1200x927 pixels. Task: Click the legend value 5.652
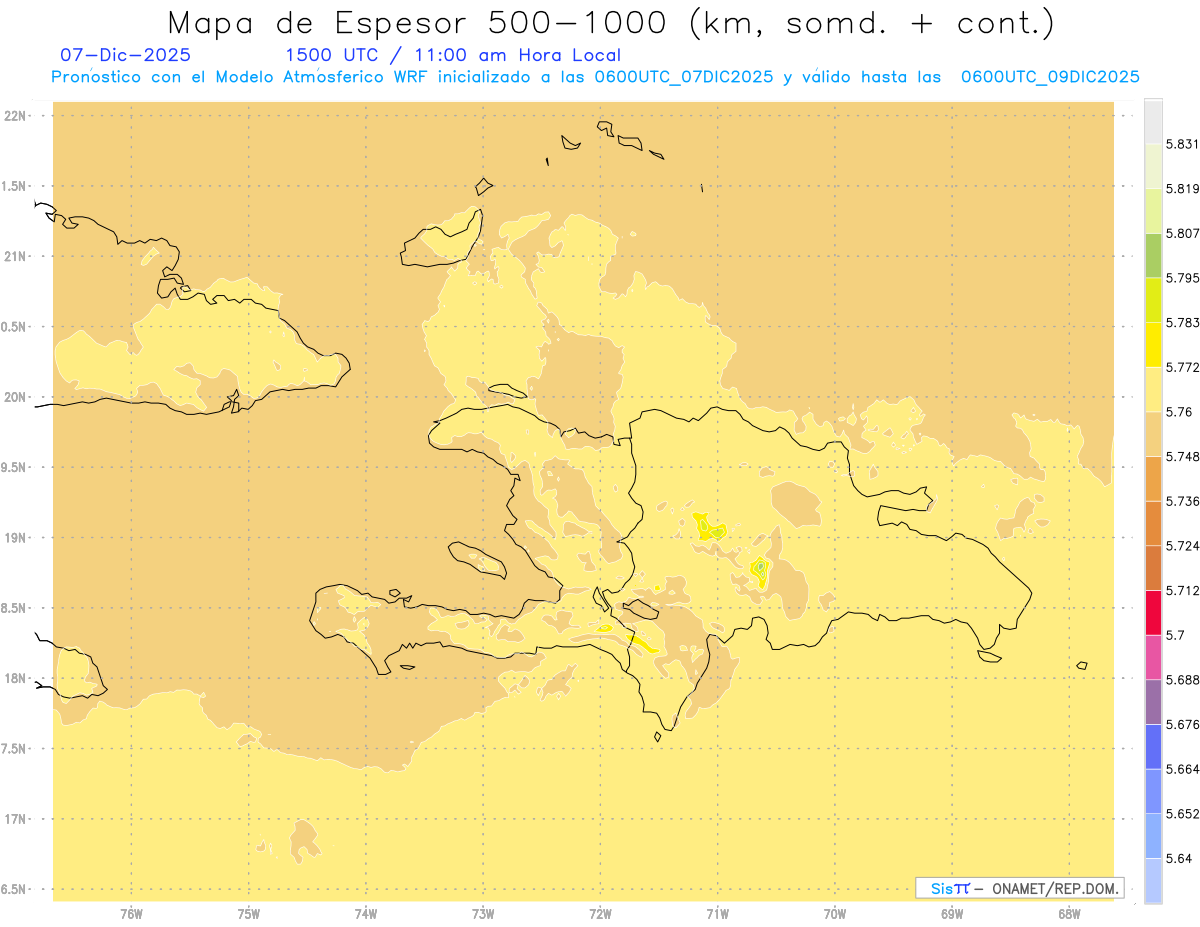click(x=1183, y=814)
